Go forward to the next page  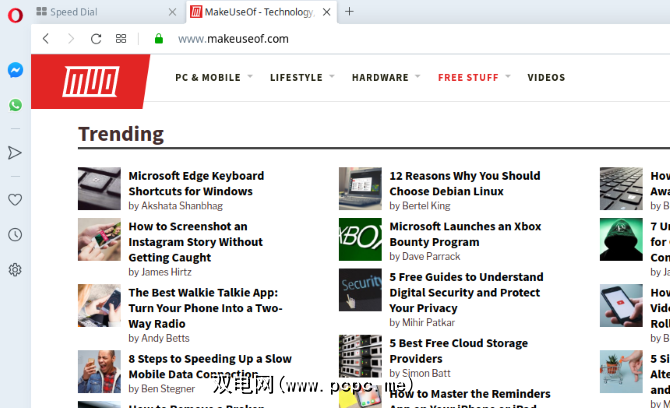coord(71,39)
